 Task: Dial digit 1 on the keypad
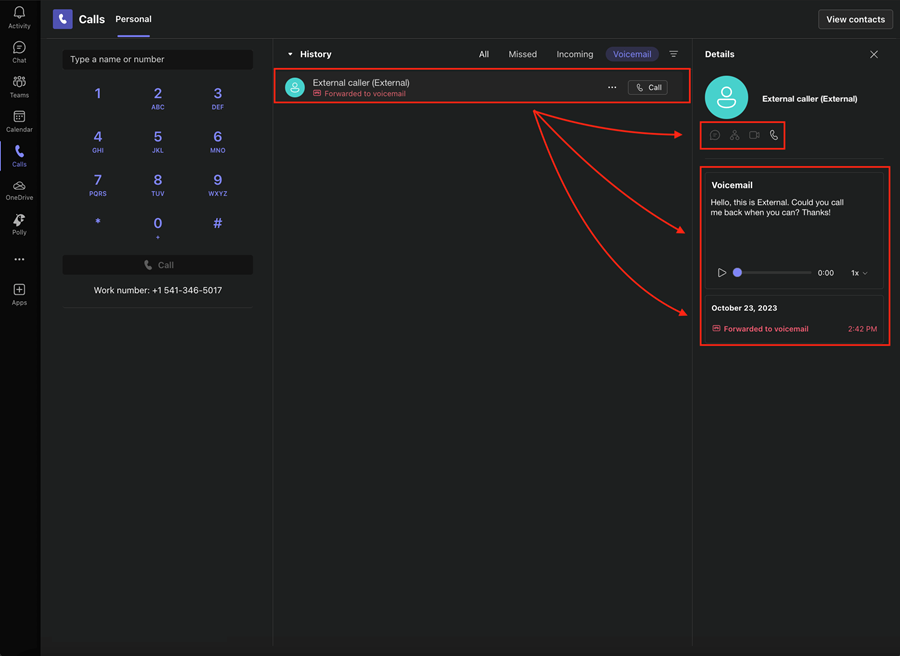tap(98, 94)
